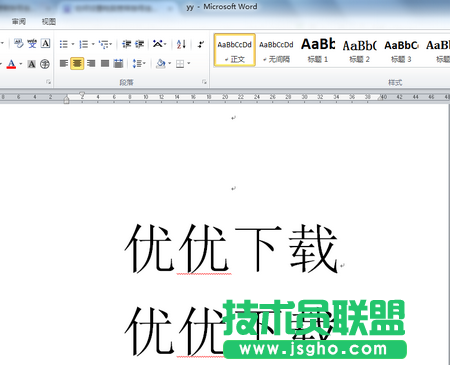This screenshot has height=365, width=450.
Task: Click the 样式 group label
Action: click(395, 82)
